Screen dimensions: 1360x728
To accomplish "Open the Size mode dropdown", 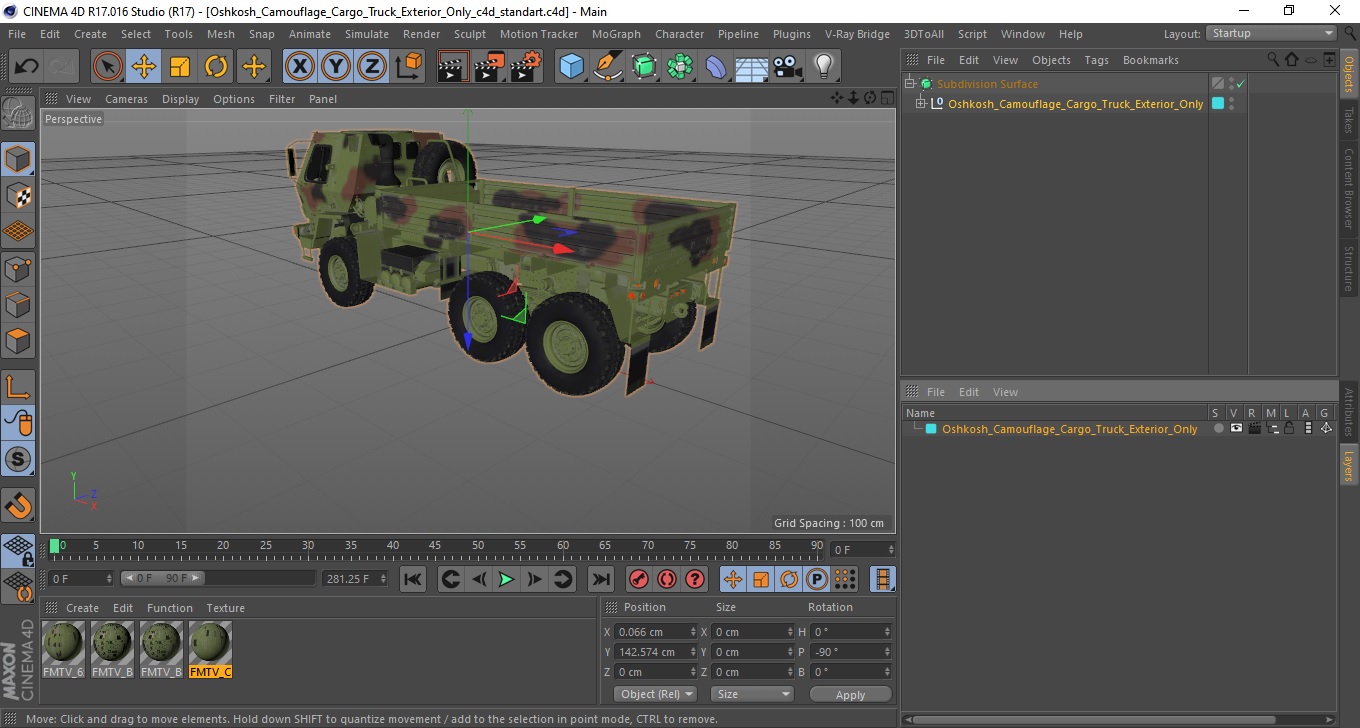I will 752,694.
